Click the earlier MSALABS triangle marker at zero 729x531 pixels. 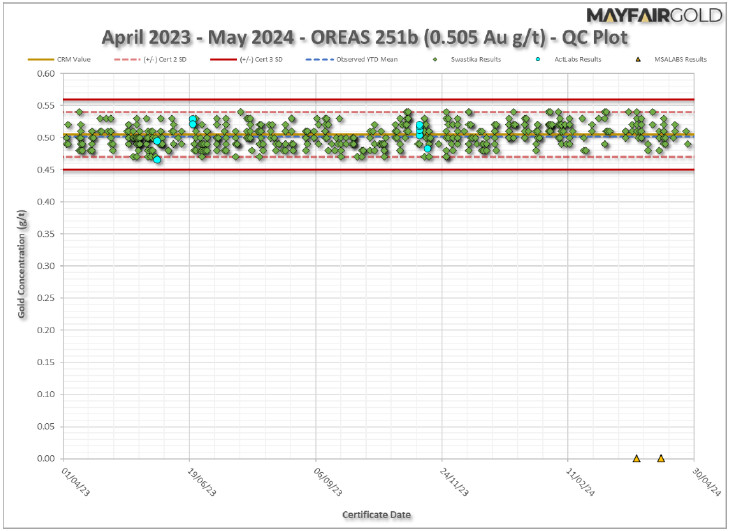[636, 458]
